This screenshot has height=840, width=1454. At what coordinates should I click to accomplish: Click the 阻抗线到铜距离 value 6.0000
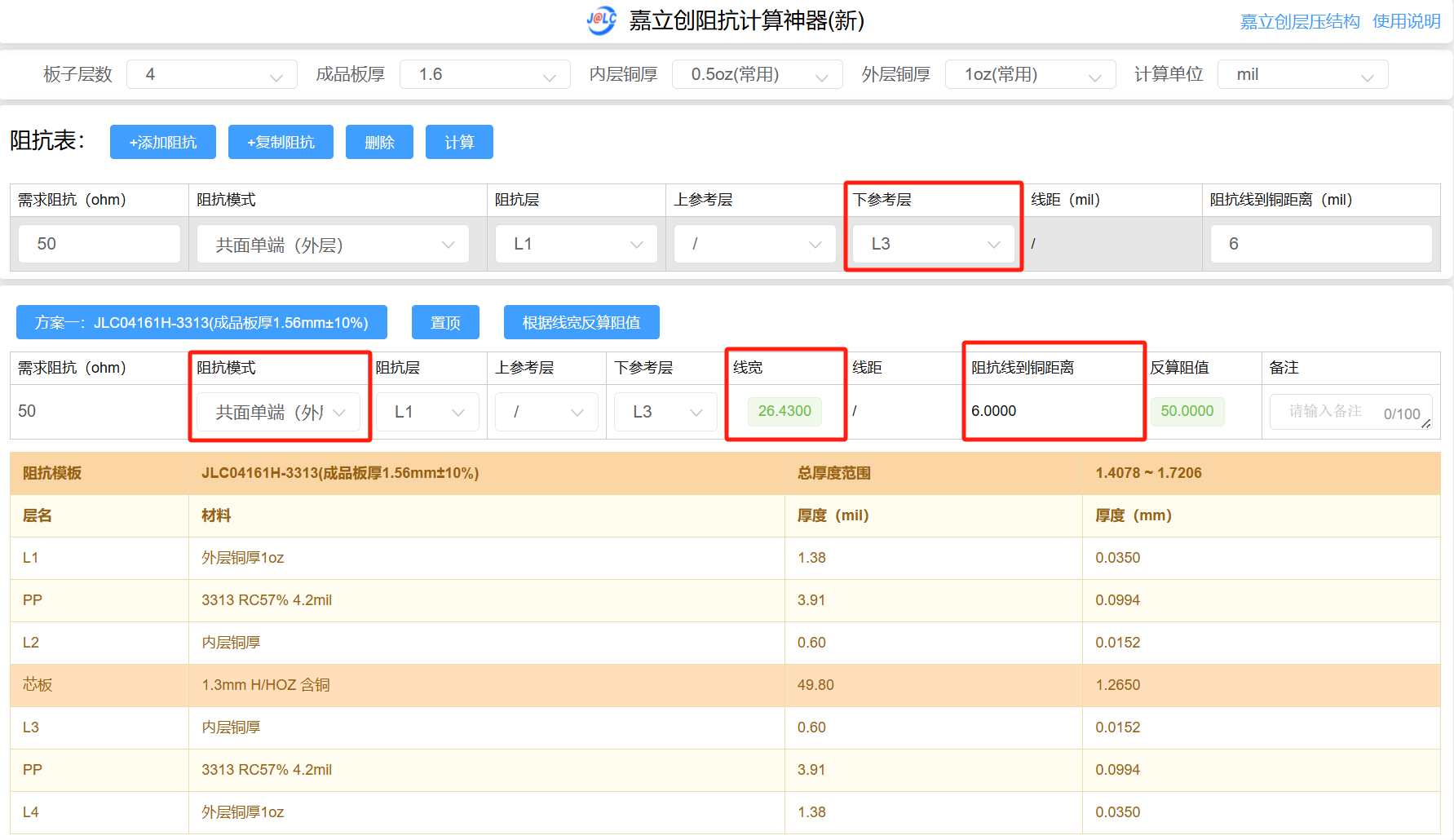[x=993, y=411]
